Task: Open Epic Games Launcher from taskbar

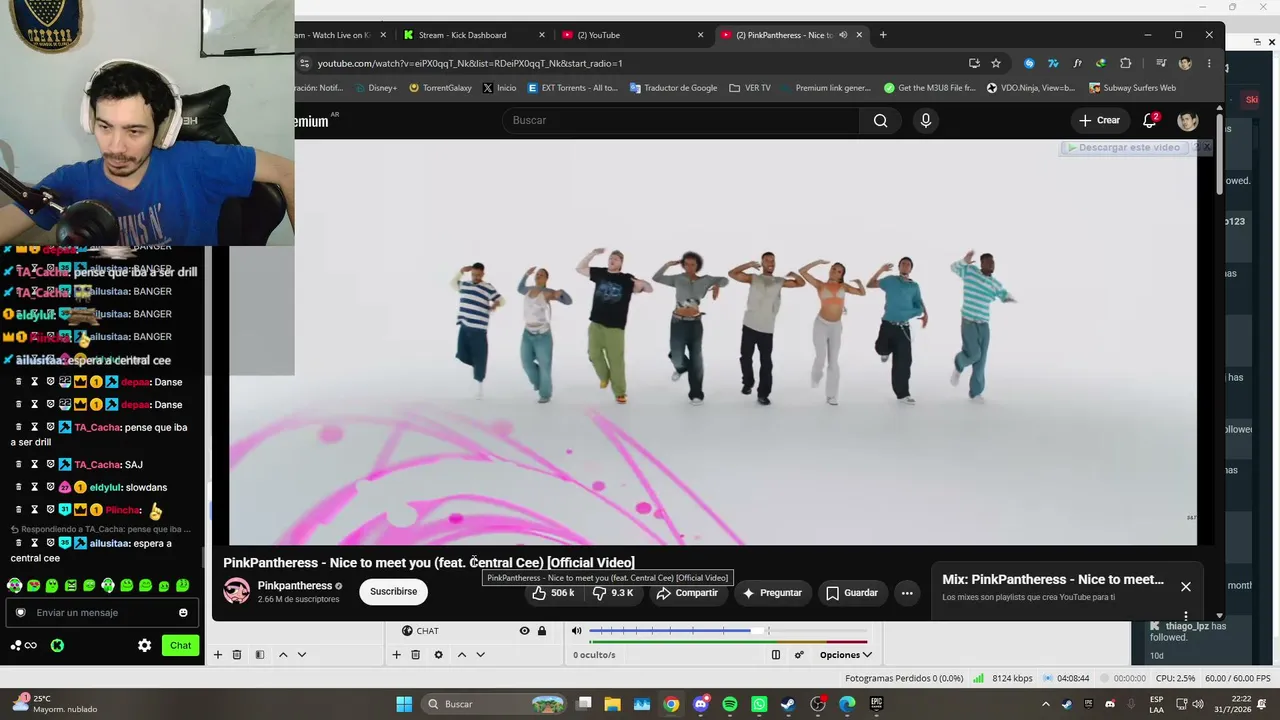Action: 876,704
